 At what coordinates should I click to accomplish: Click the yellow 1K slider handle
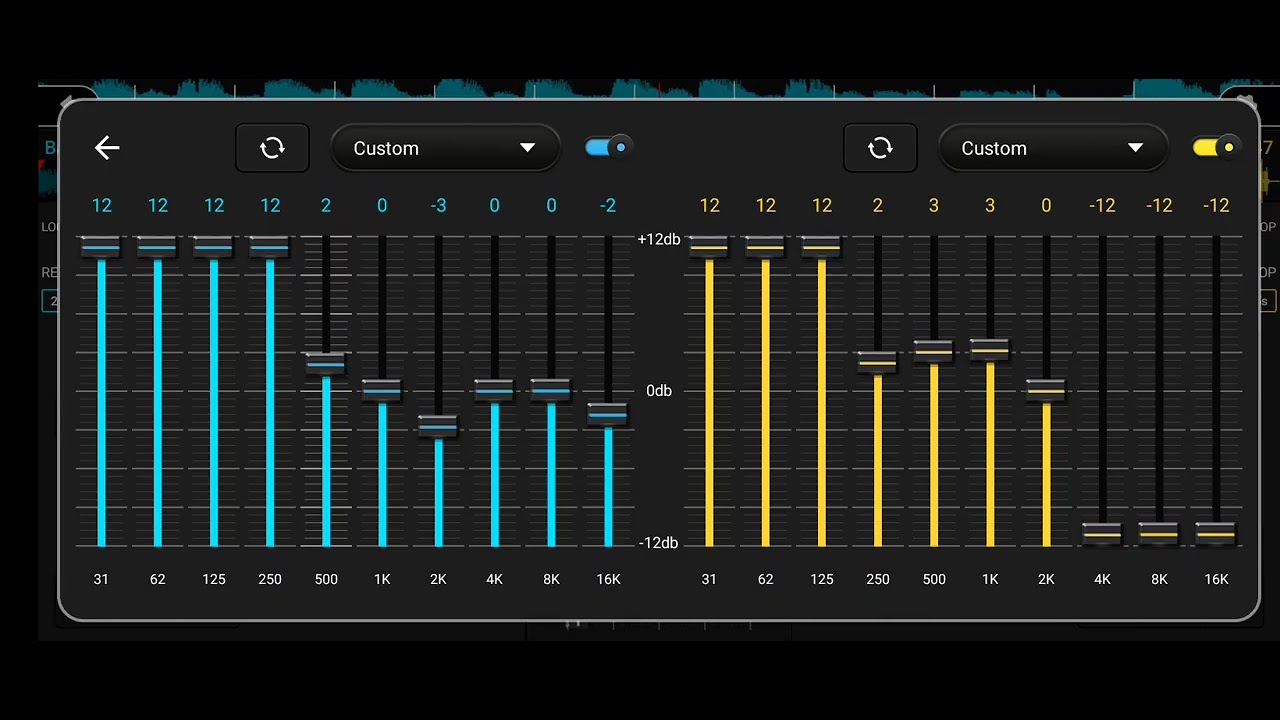click(990, 350)
